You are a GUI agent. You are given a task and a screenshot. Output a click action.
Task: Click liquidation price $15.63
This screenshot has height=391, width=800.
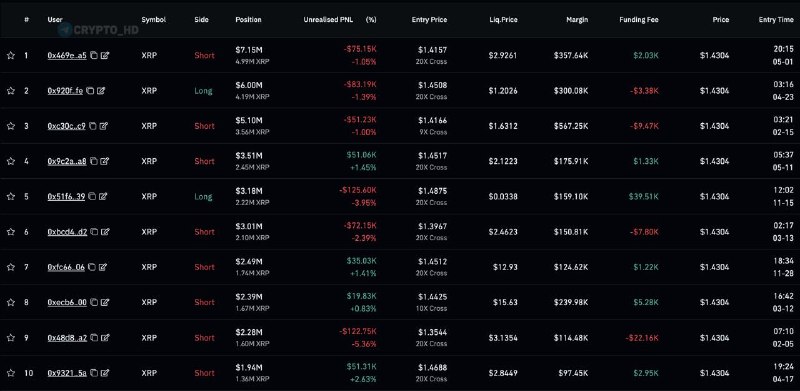coord(505,302)
